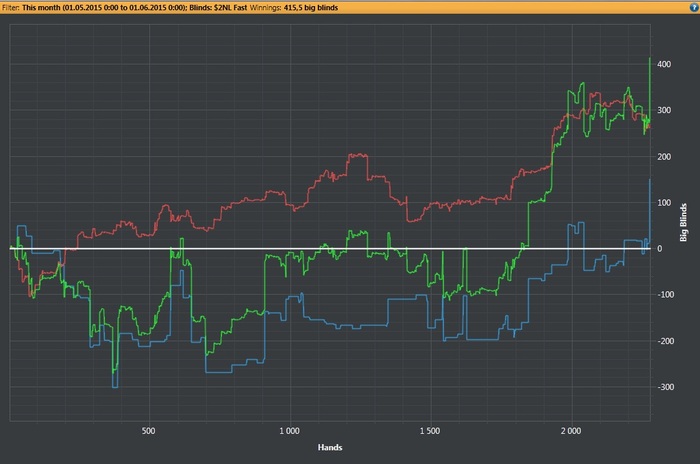Click the 'Winnings: 415,5 big blinds' text

coord(294,8)
